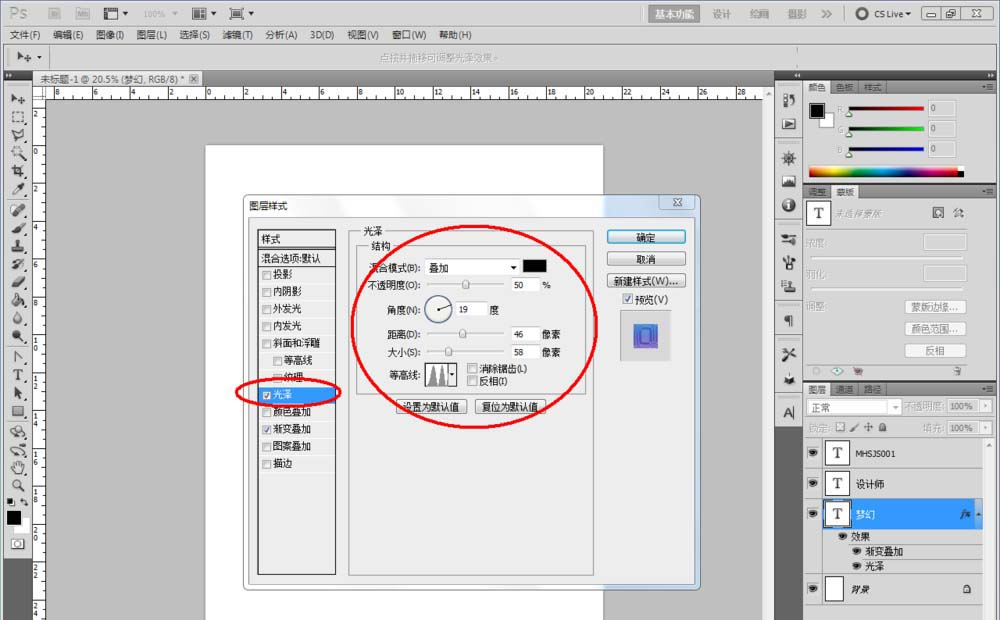Select the Clone Stamp tool
Image resolution: width=1000 pixels, height=620 pixels.
tap(18, 246)
